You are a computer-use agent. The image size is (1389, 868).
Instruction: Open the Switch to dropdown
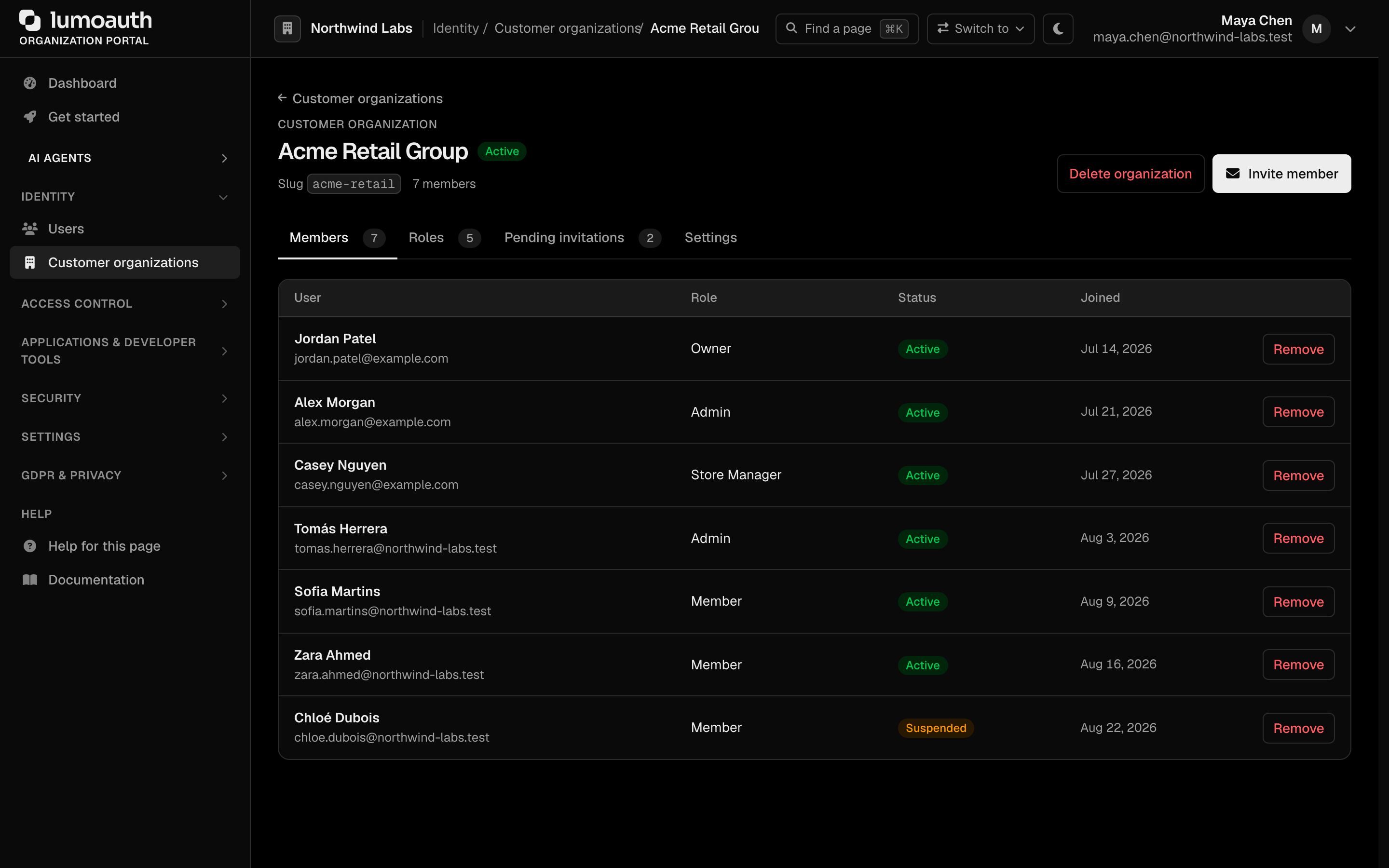(x=980, y=29)
